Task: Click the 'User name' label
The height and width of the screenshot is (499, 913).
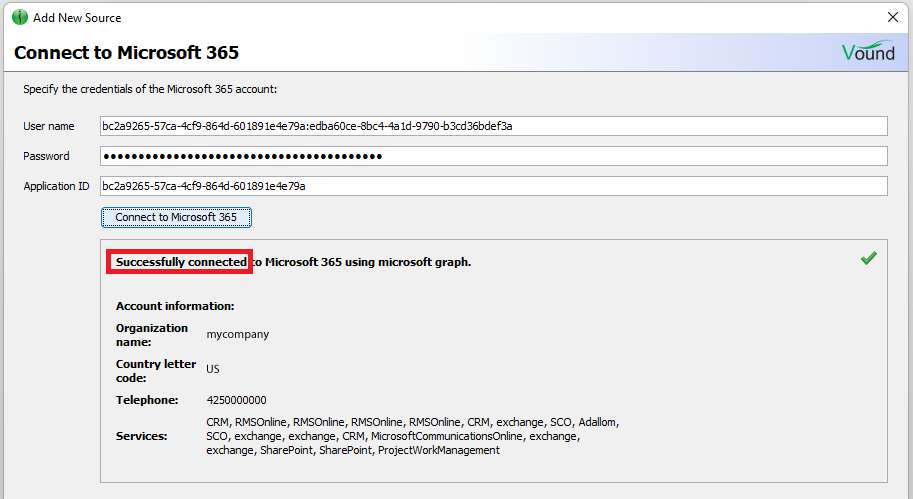Action: click(49, 126)
